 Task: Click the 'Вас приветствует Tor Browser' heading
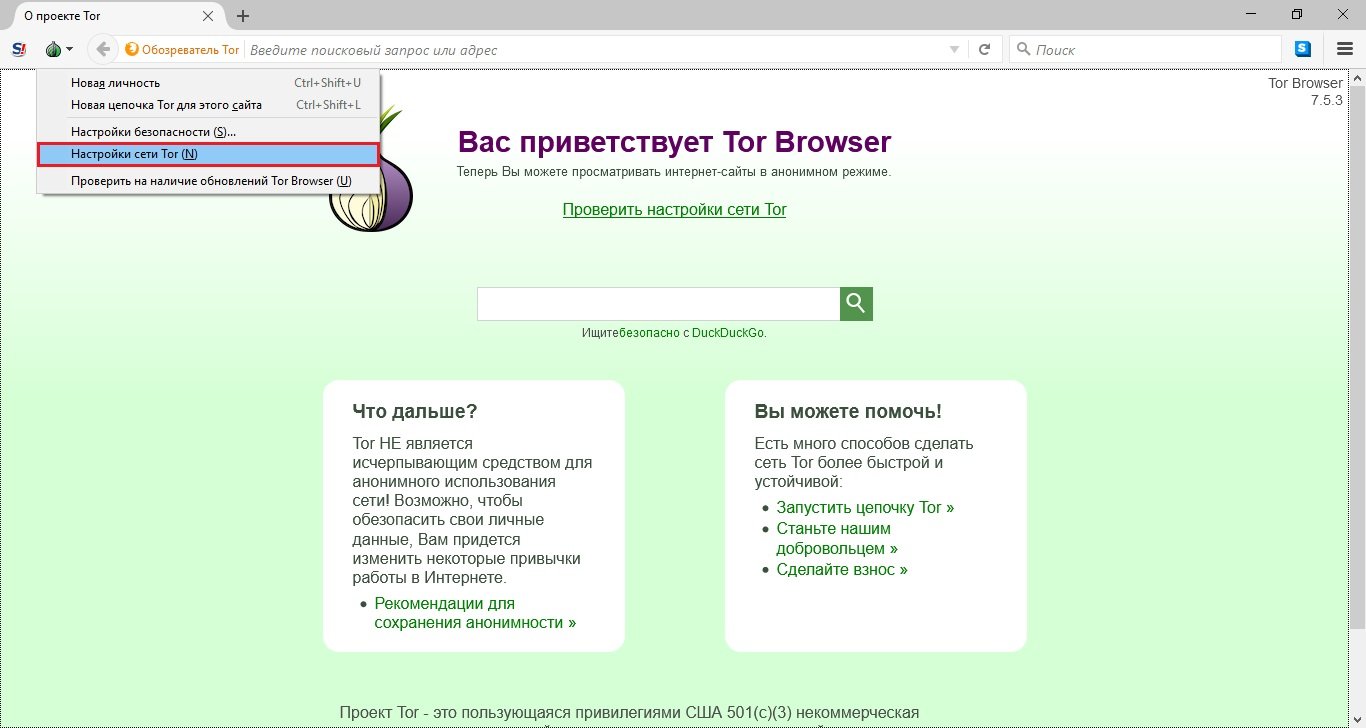674,142
